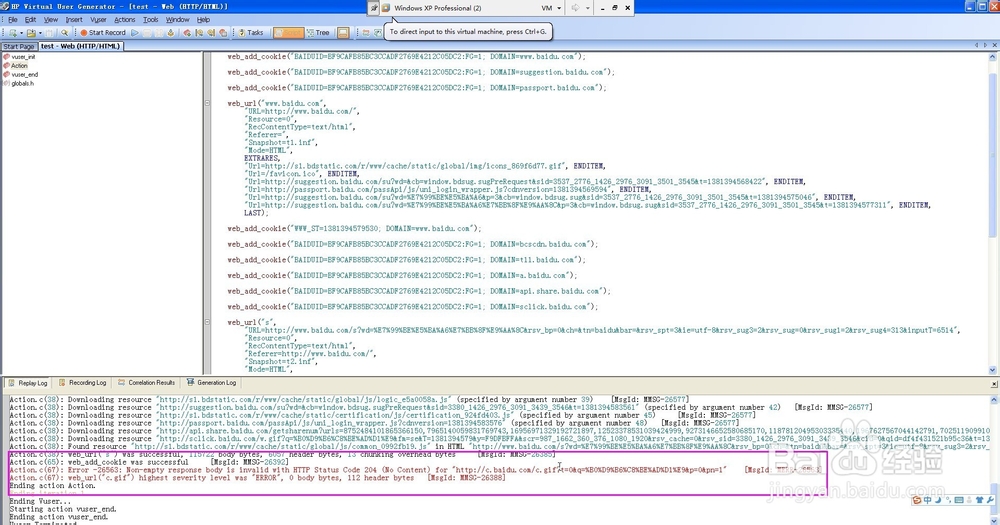Viewport: 1000px width, 525px height.
Task: Click the "Ending action Action." log line
Action: click(52, 485)
